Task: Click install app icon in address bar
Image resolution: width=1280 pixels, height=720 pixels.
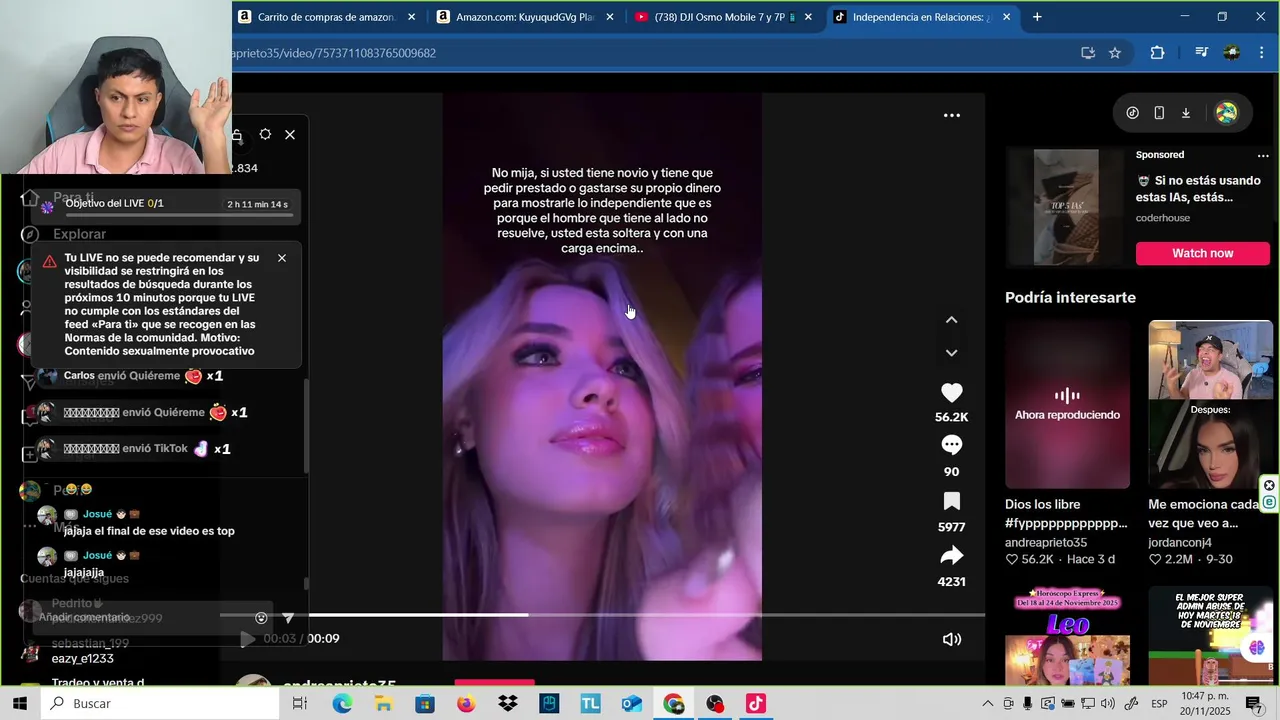Action: tap(1088, 53)
